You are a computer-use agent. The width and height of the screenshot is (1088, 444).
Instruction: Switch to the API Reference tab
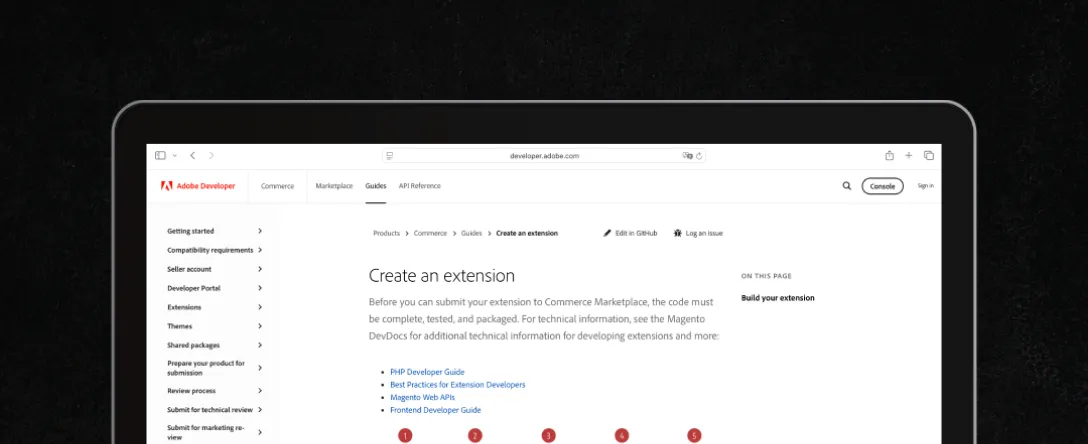point(419,186)
